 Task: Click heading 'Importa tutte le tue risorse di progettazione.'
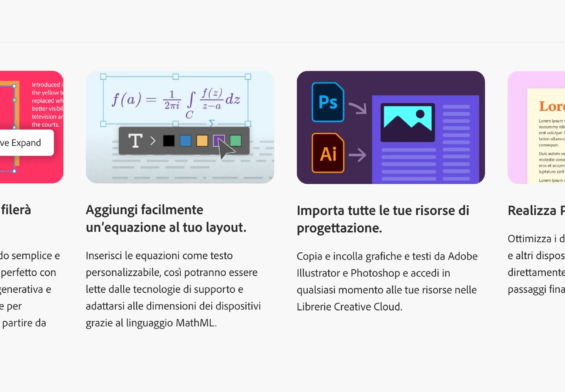383,219
